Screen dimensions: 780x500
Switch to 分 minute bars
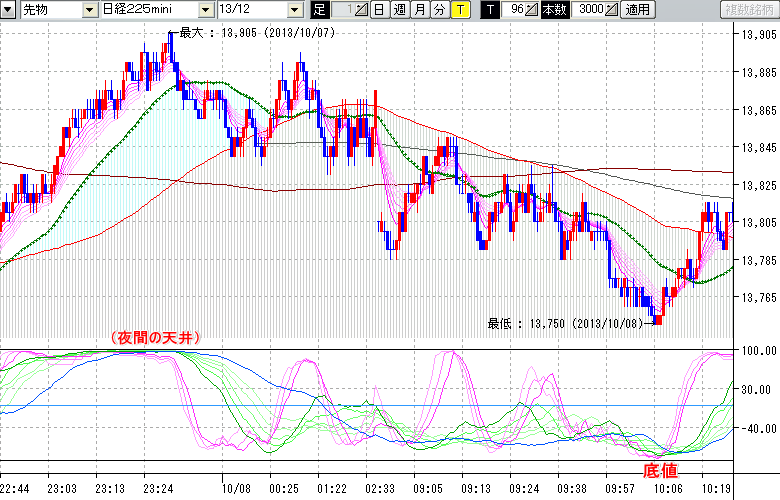[438, 10]
